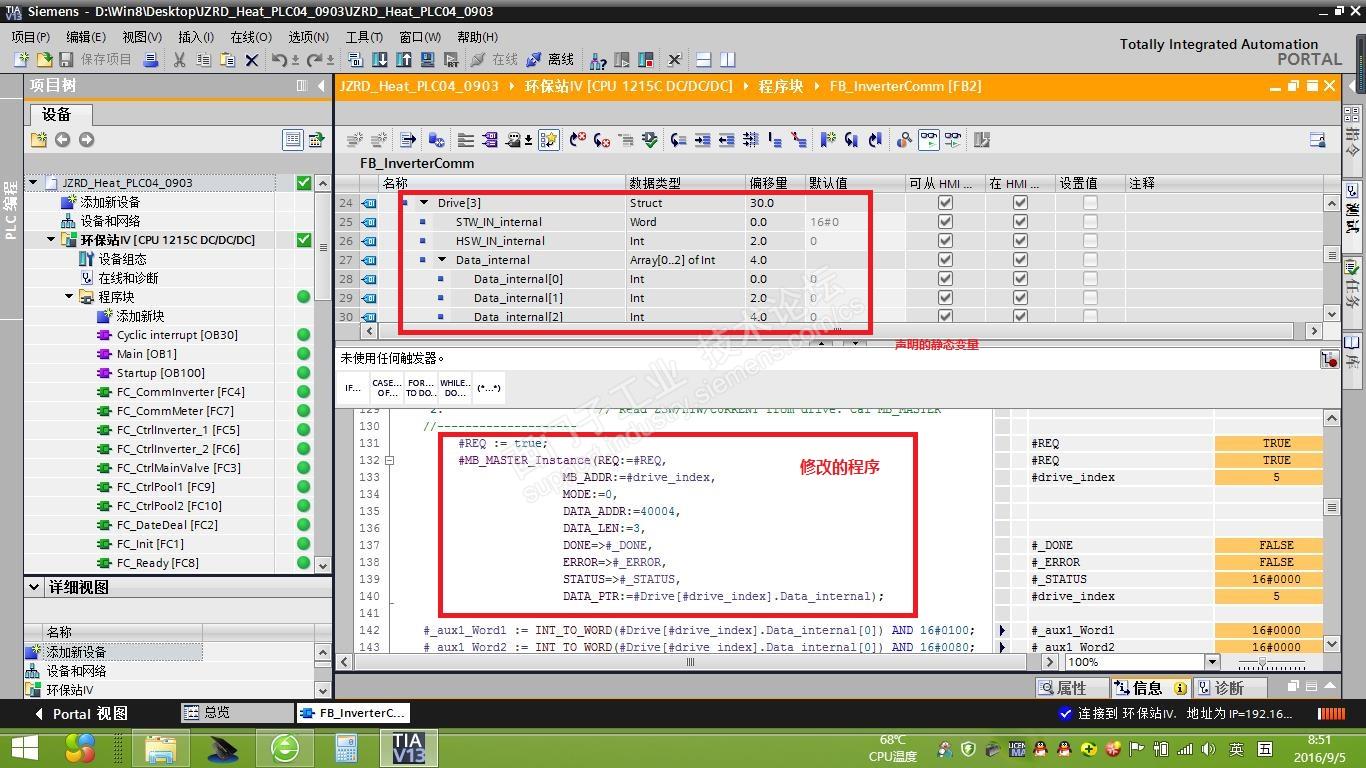Click the print icon in main toolbar
The image size is (1366, 768).
(x=151, y=60)
